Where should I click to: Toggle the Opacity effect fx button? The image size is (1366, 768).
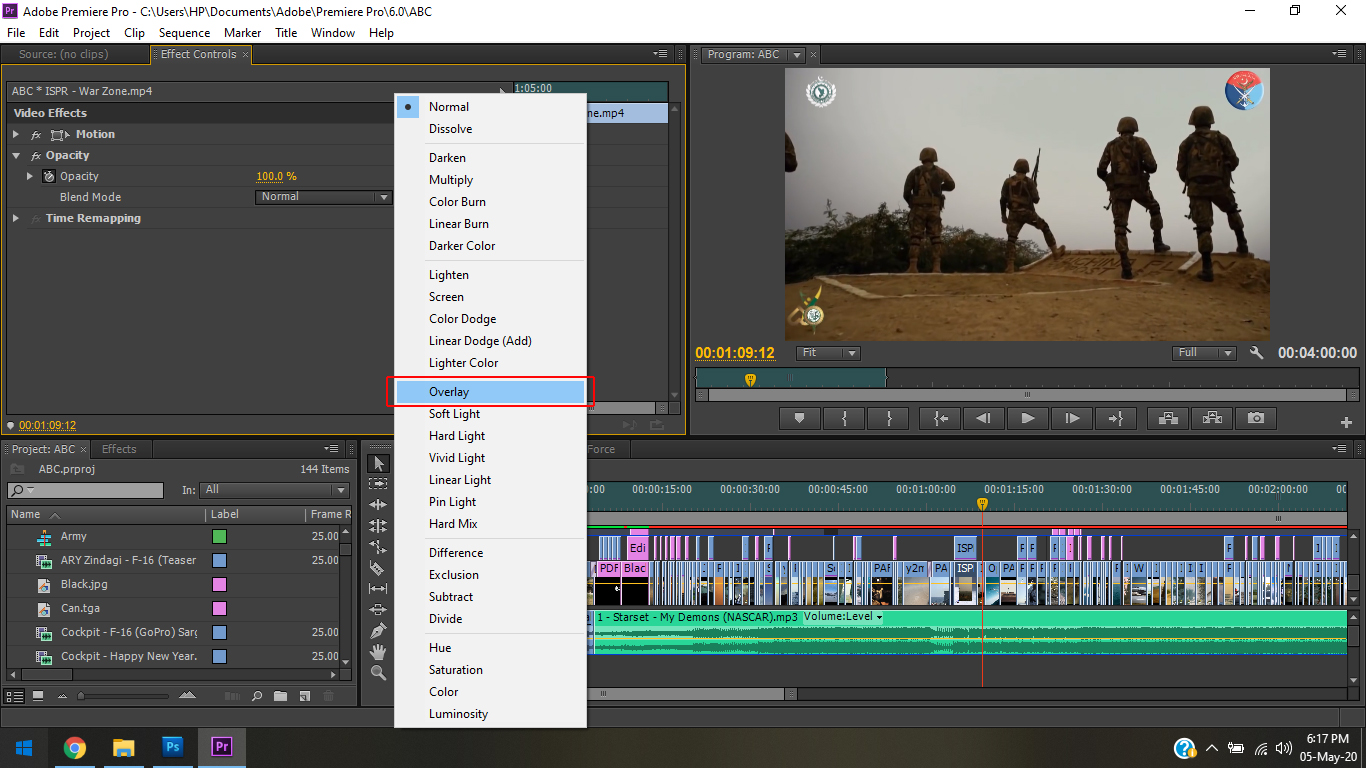36,156
